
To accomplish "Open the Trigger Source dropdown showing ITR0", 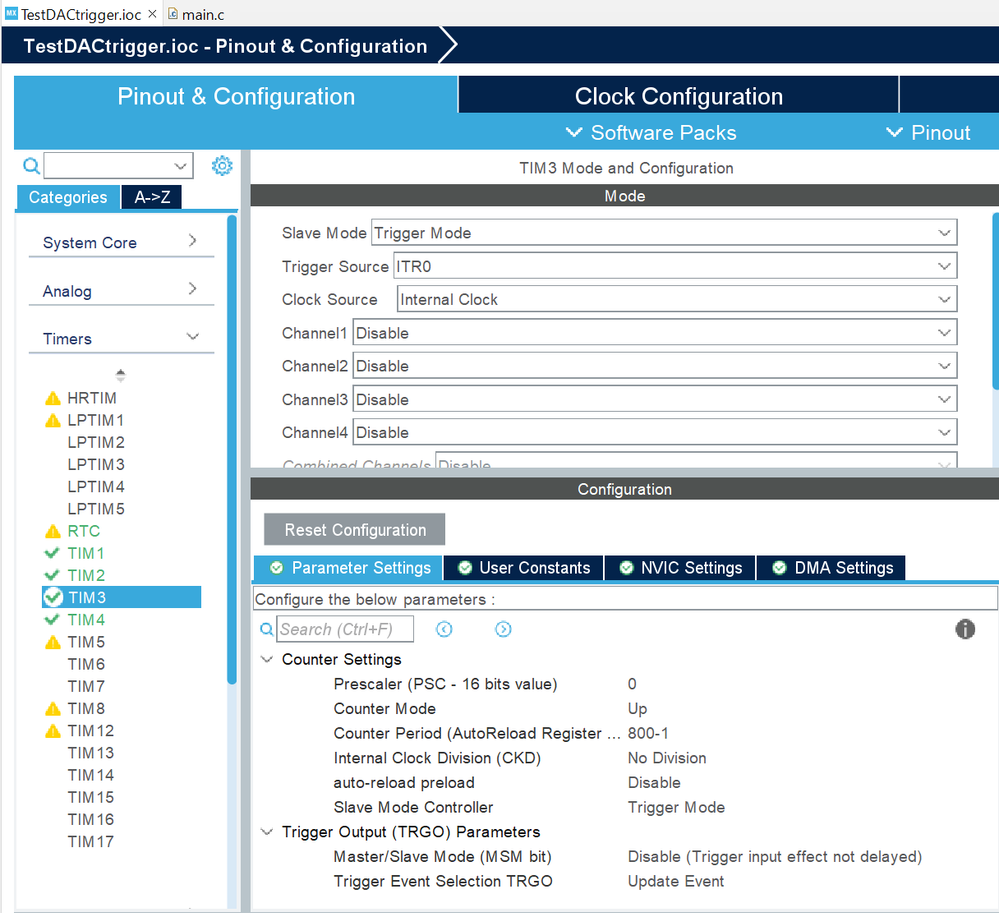I will [675, 266].
